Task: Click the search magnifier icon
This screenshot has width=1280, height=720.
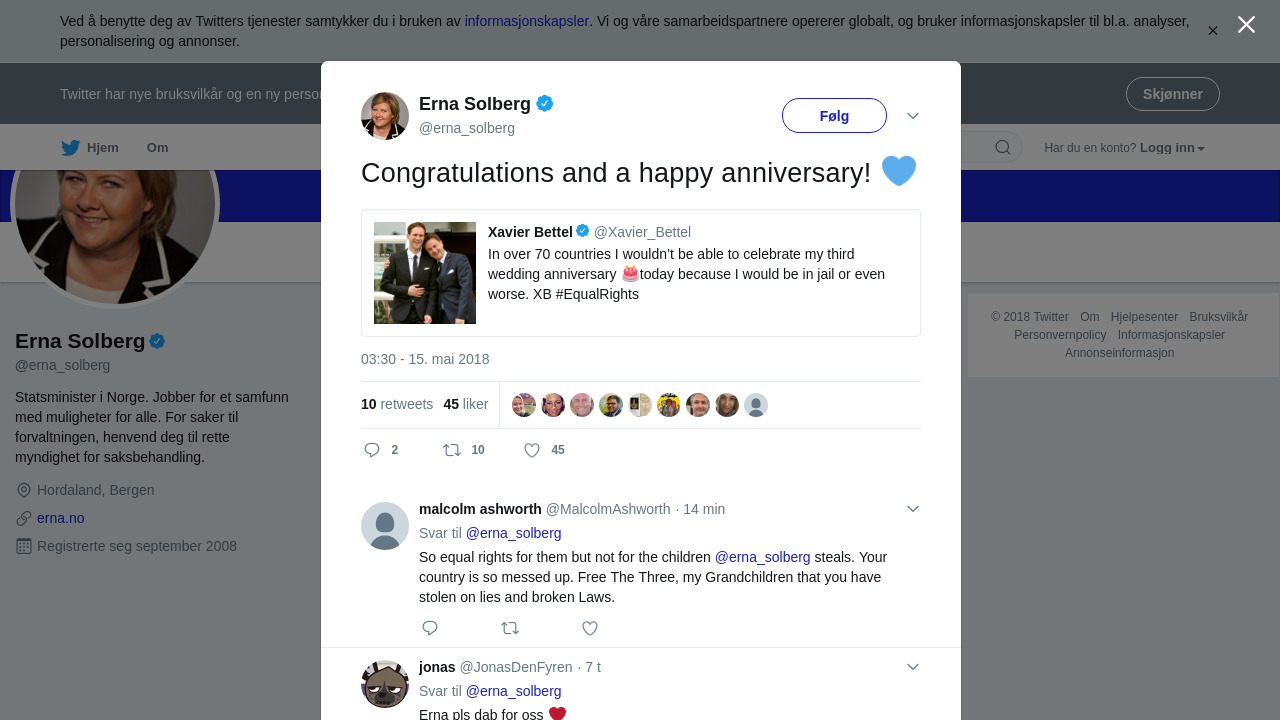Action: click(1002, 148)
